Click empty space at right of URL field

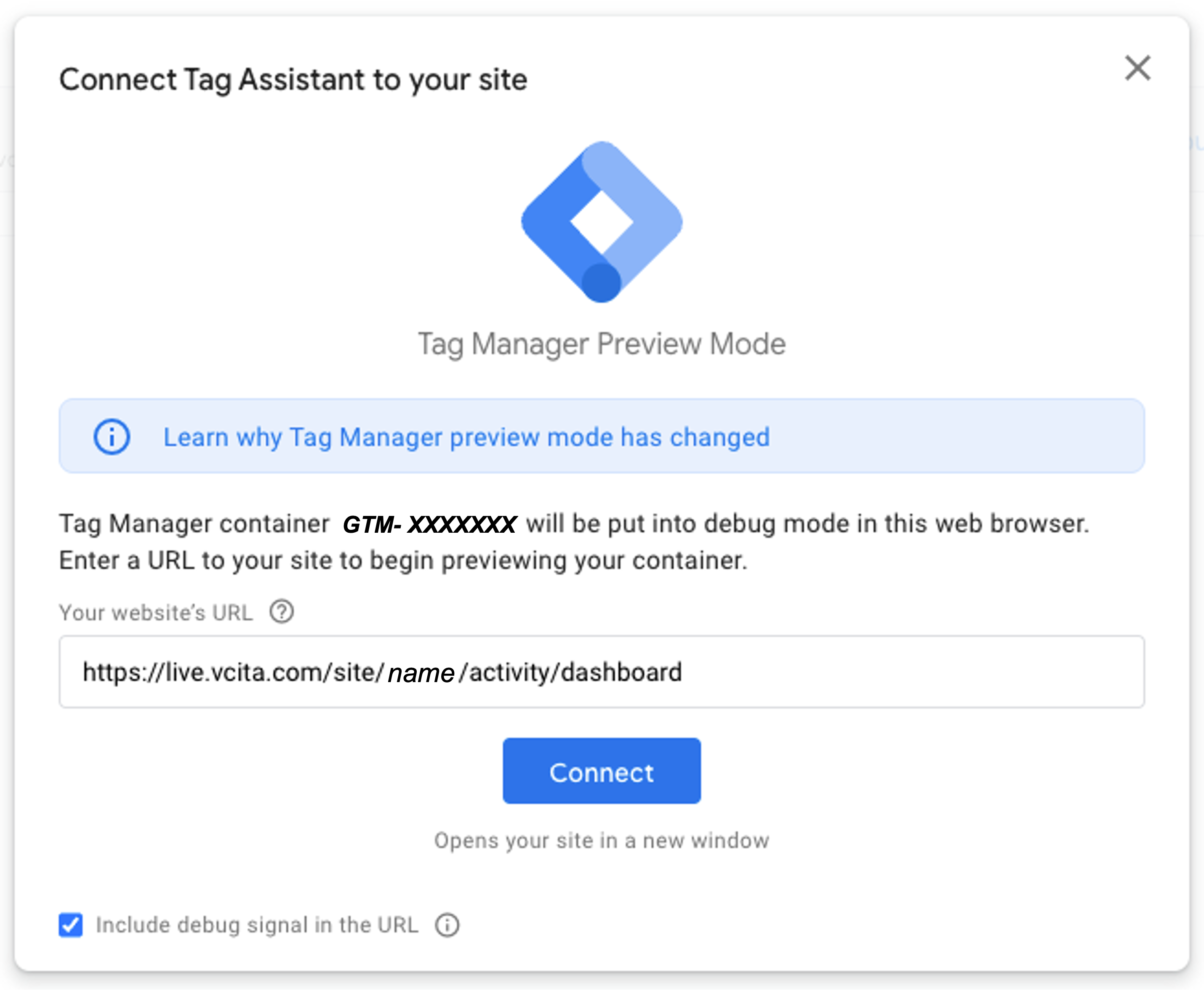pos(914,672)
